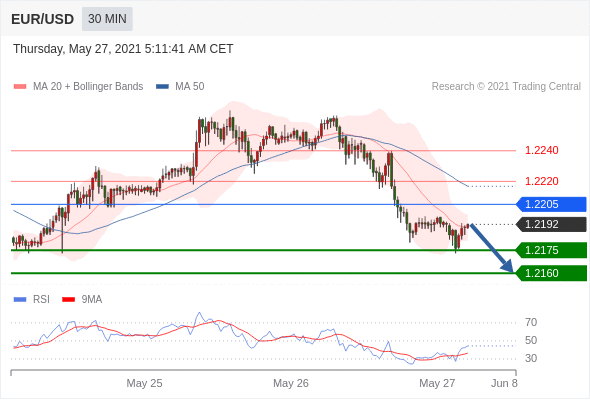
Task: Click the RSI legend label
Action: [41, 300]
